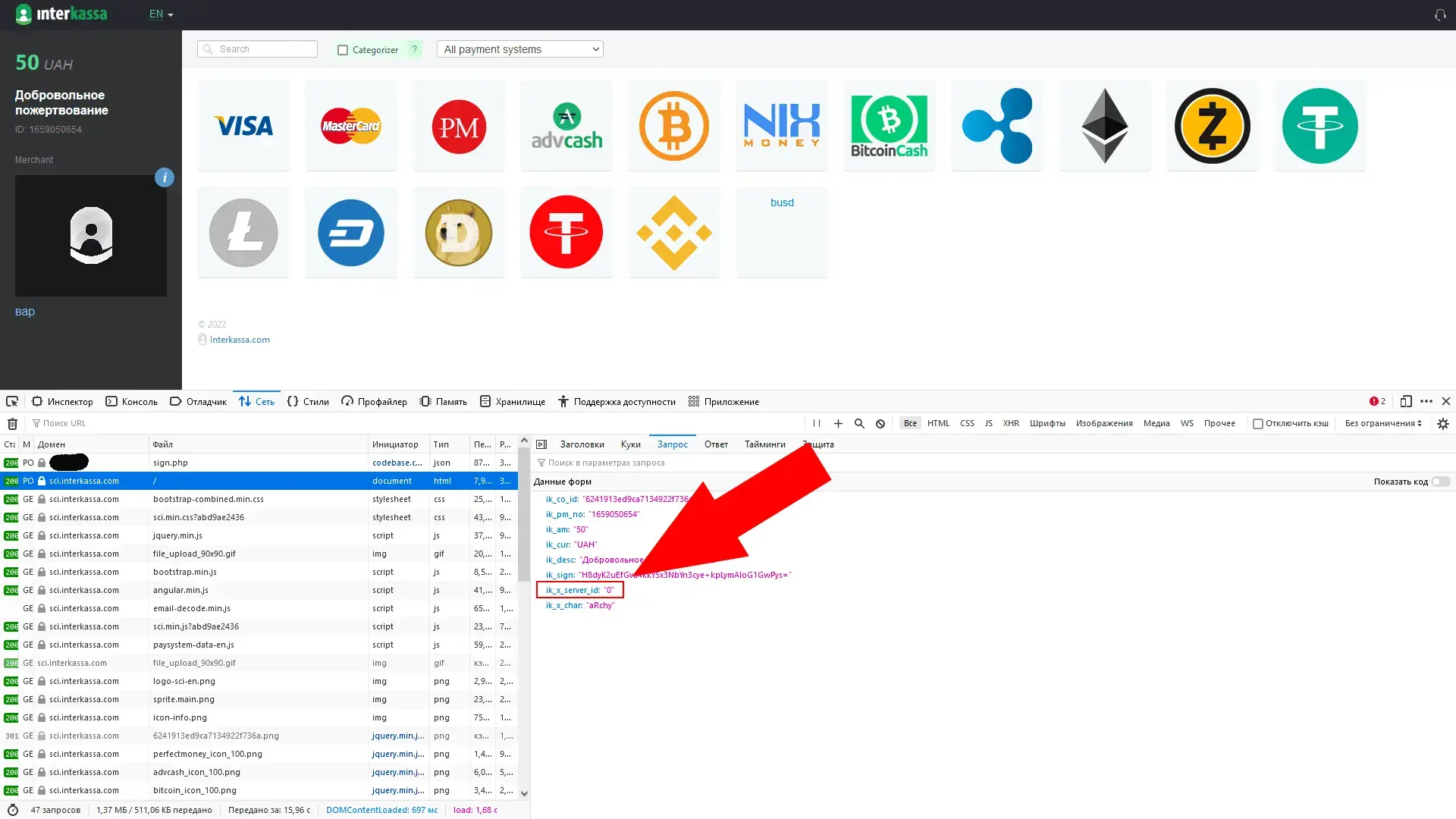This screenshot has width=1456, height=819.
Task: Toggle the raw headers panel icon
Action: point(541,444)
